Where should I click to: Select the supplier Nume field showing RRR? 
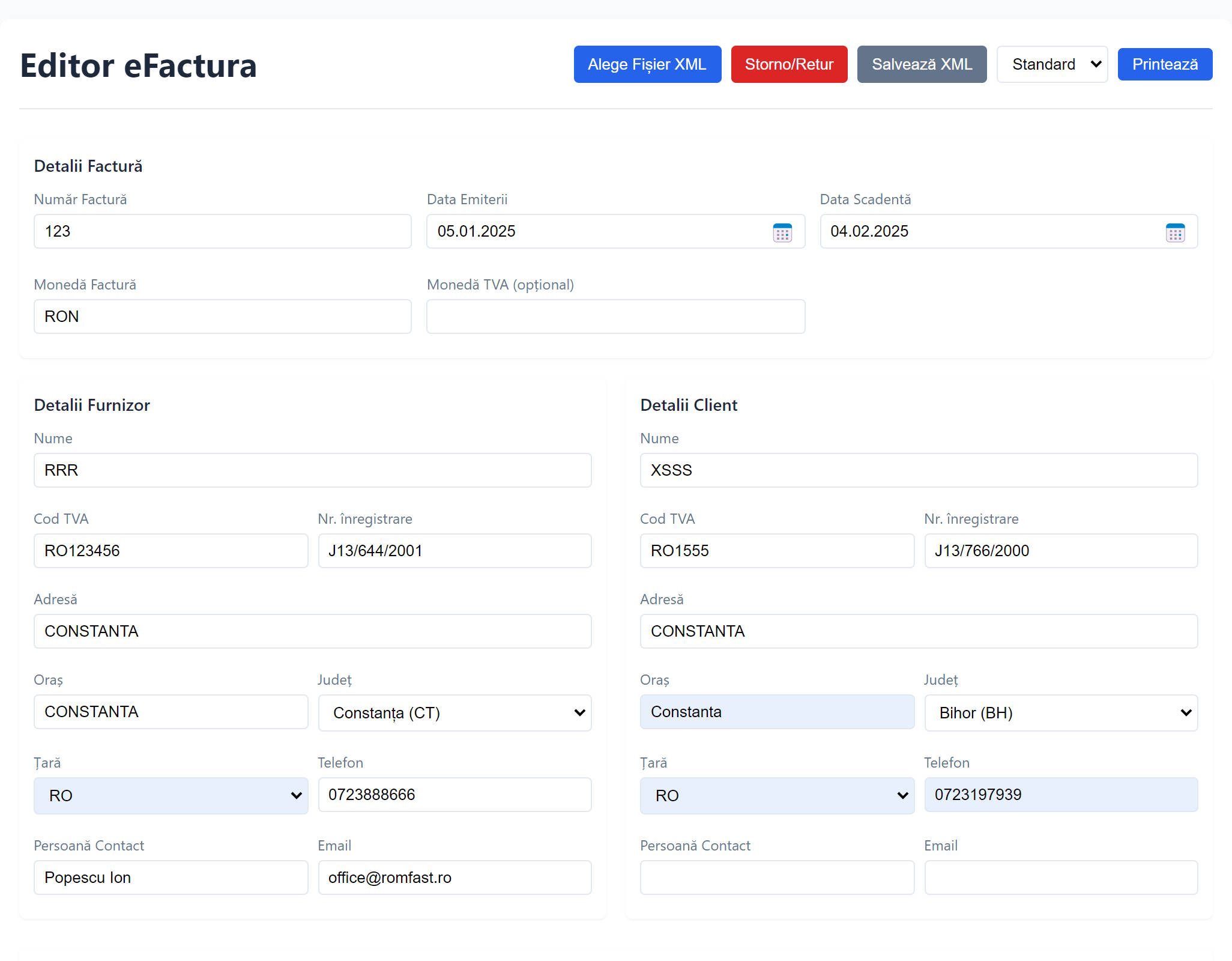pos(312,470)
